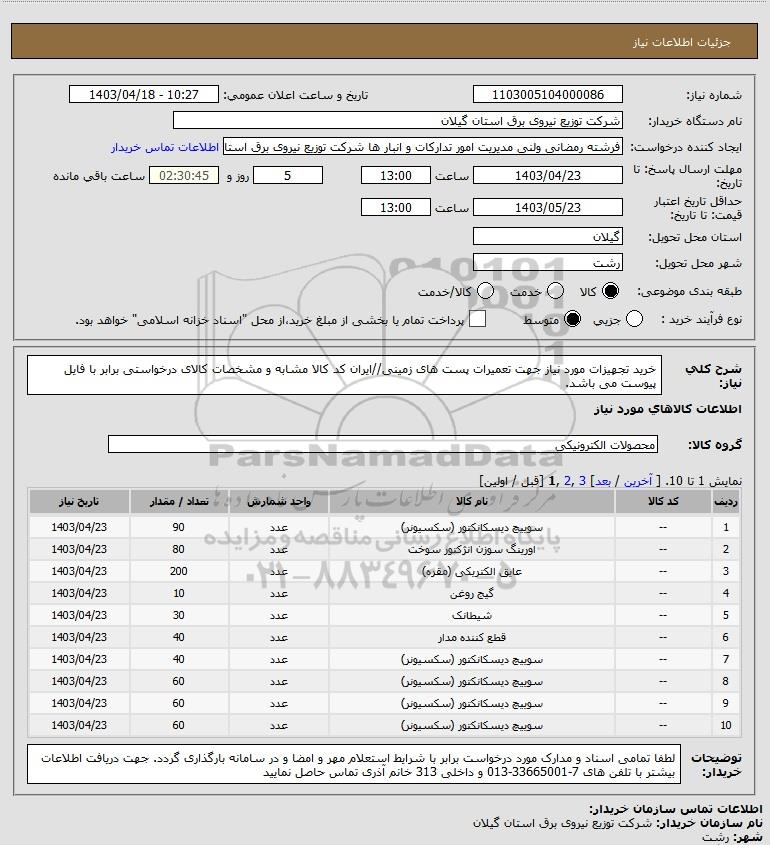
Task: Go to page 2 of items
Action: (x=568, y=481)
